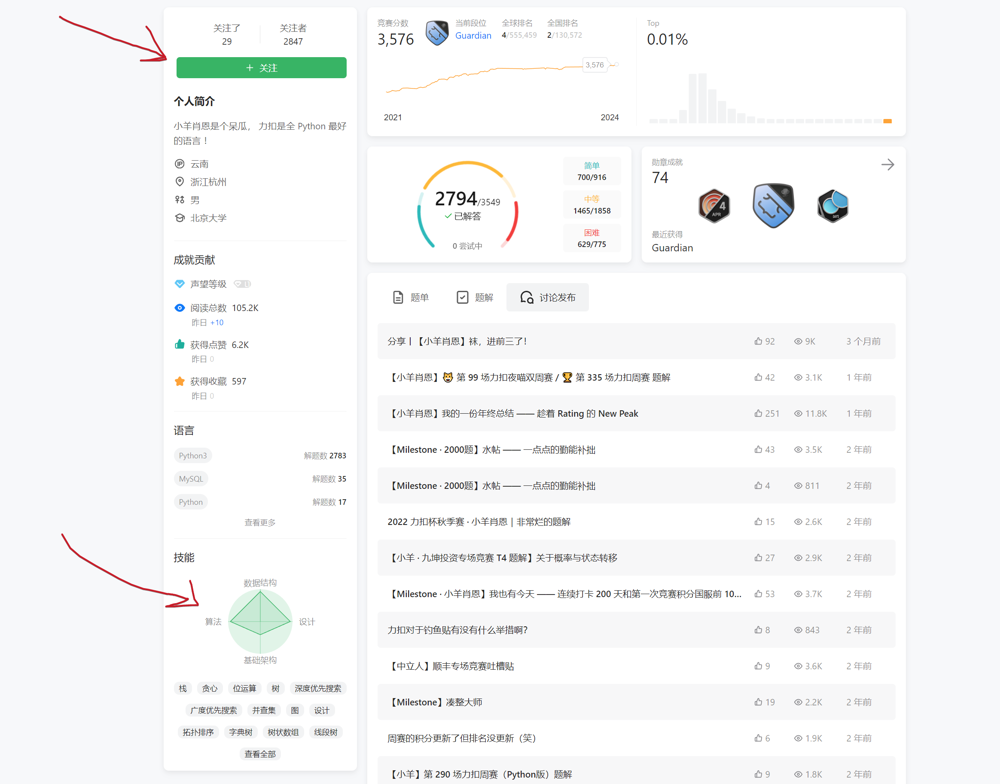Click the orange star icon beside 获得收藏

coord(180,381)
